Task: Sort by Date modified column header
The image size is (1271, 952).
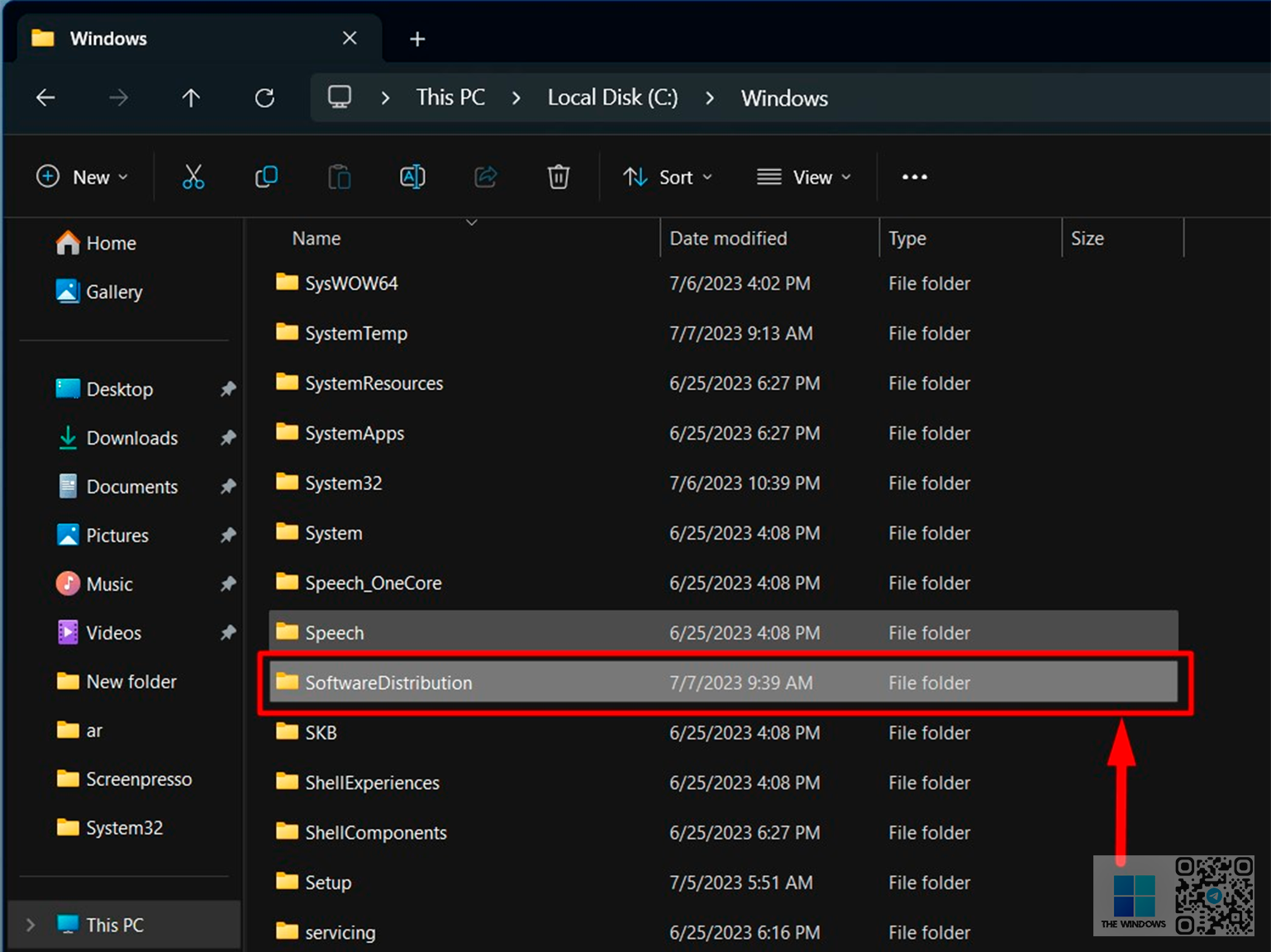Action: coord(728,239)
